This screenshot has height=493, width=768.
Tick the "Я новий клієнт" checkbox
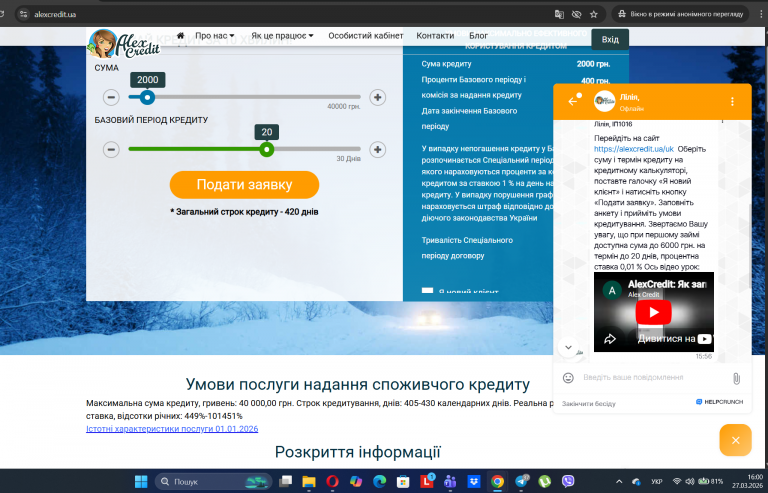point(427,291)
